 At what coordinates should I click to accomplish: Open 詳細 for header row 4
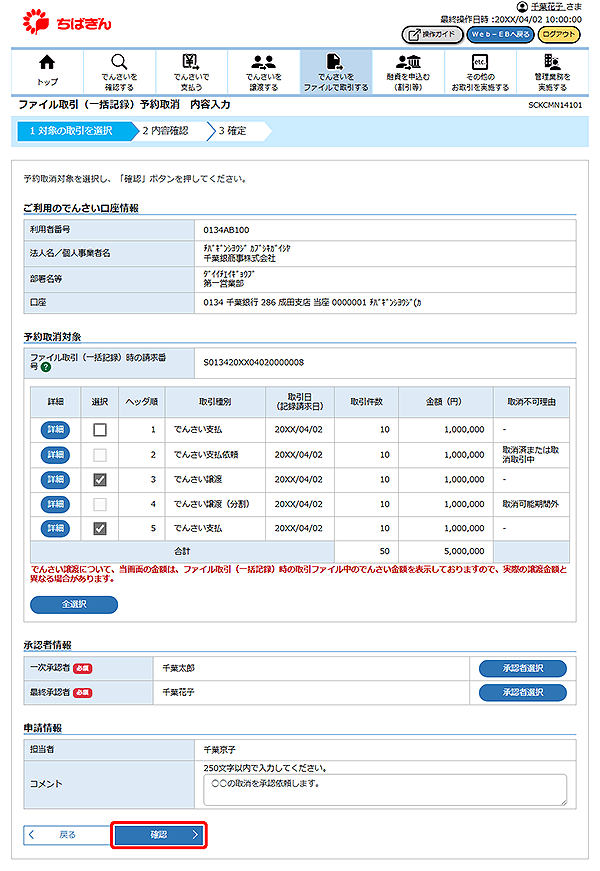pos(56,504)
